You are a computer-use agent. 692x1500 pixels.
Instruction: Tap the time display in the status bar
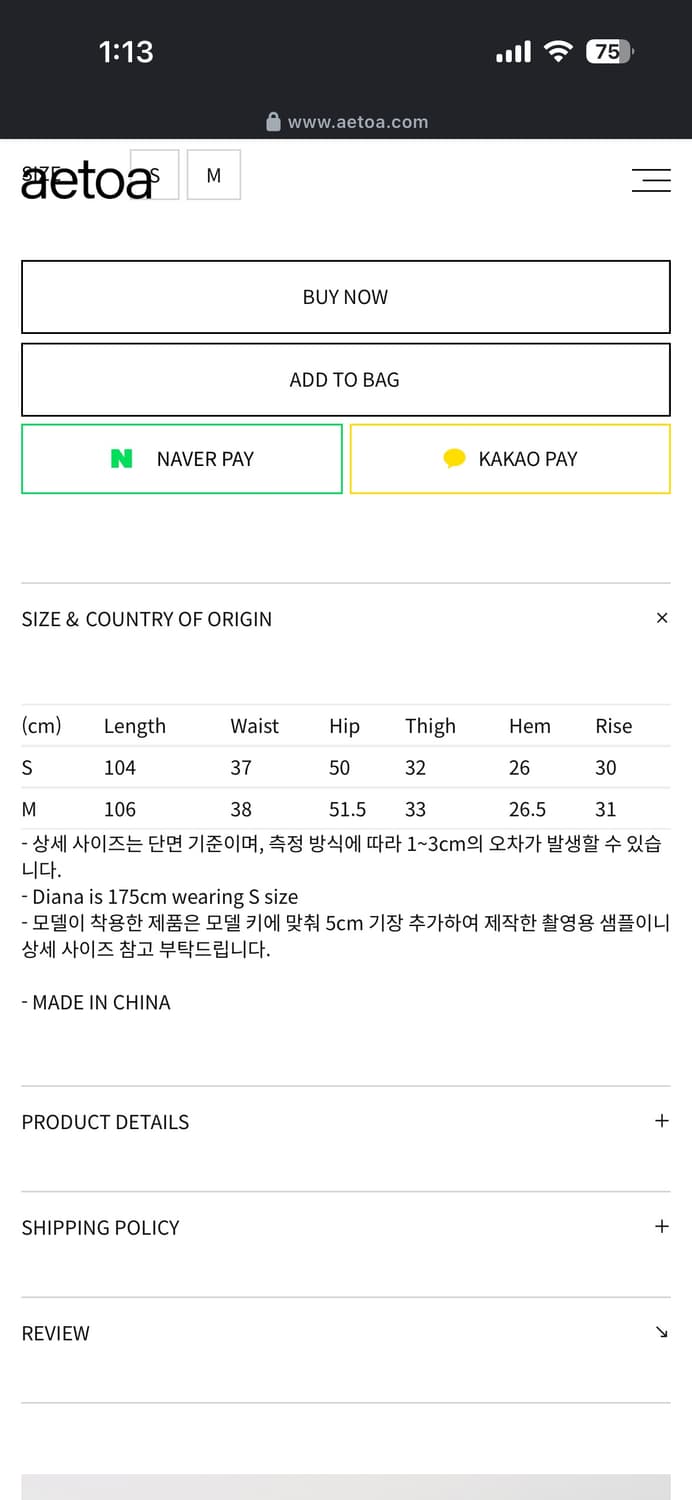pos(126,50)
